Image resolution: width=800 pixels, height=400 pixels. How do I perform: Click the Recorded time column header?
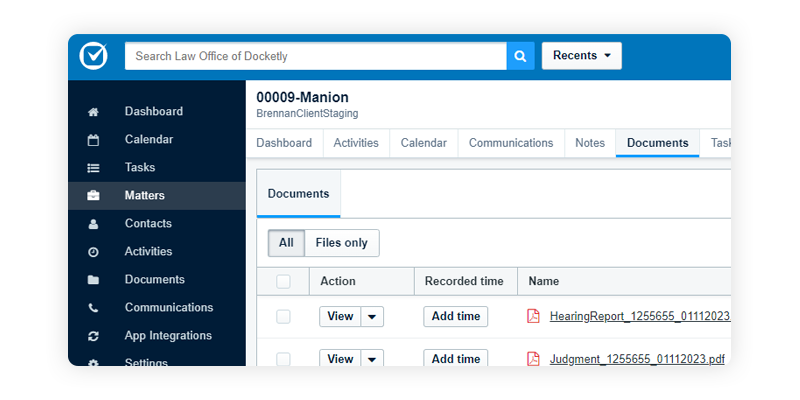464,282
